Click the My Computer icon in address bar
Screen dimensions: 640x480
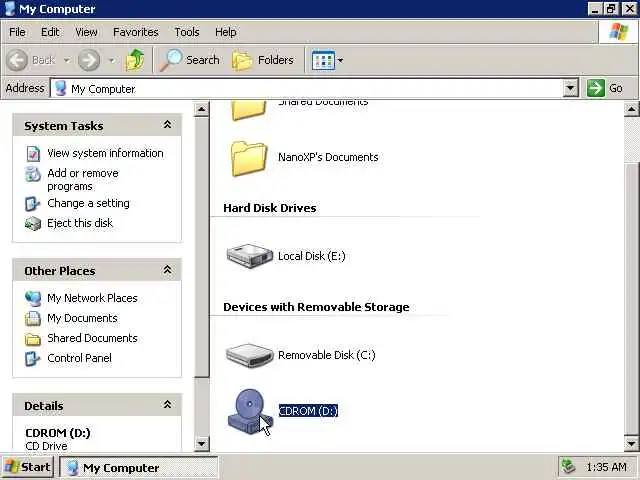(60, 89)
